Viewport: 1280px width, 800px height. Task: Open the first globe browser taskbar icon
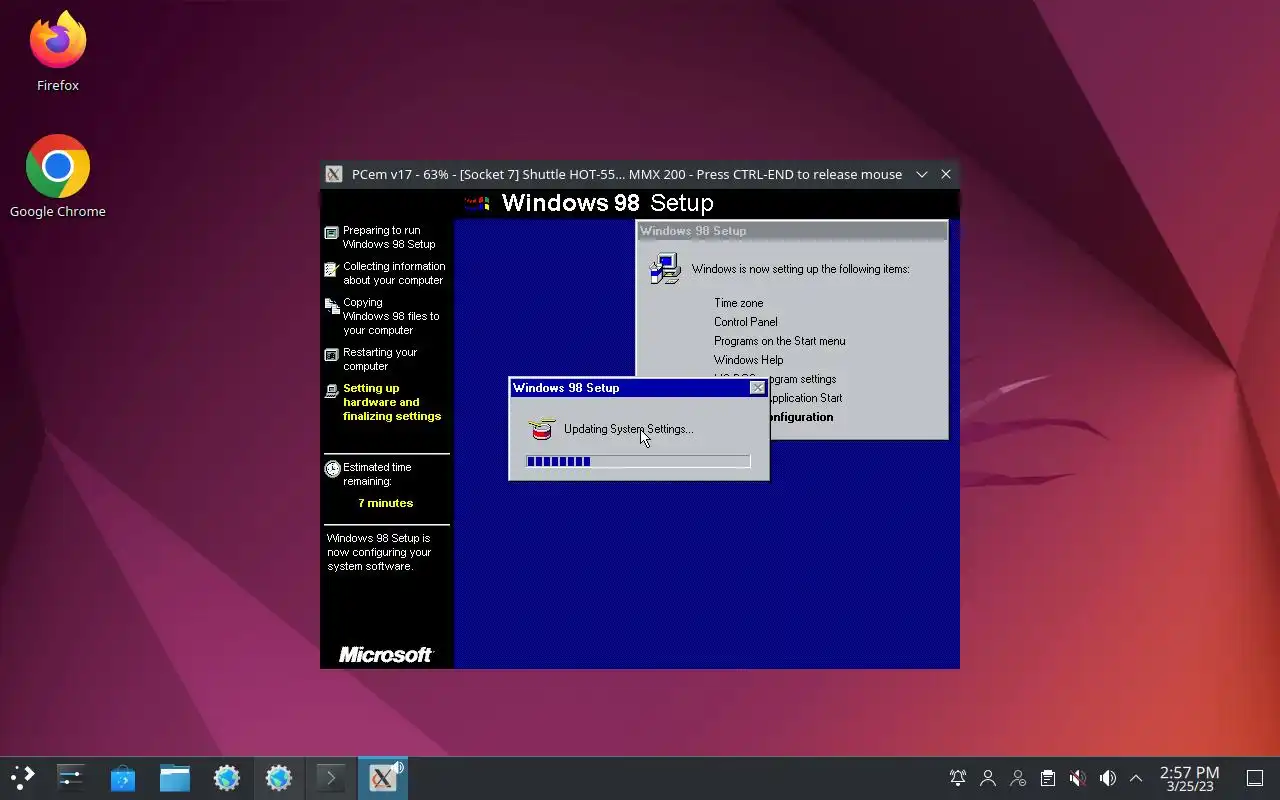click(227, 778)
